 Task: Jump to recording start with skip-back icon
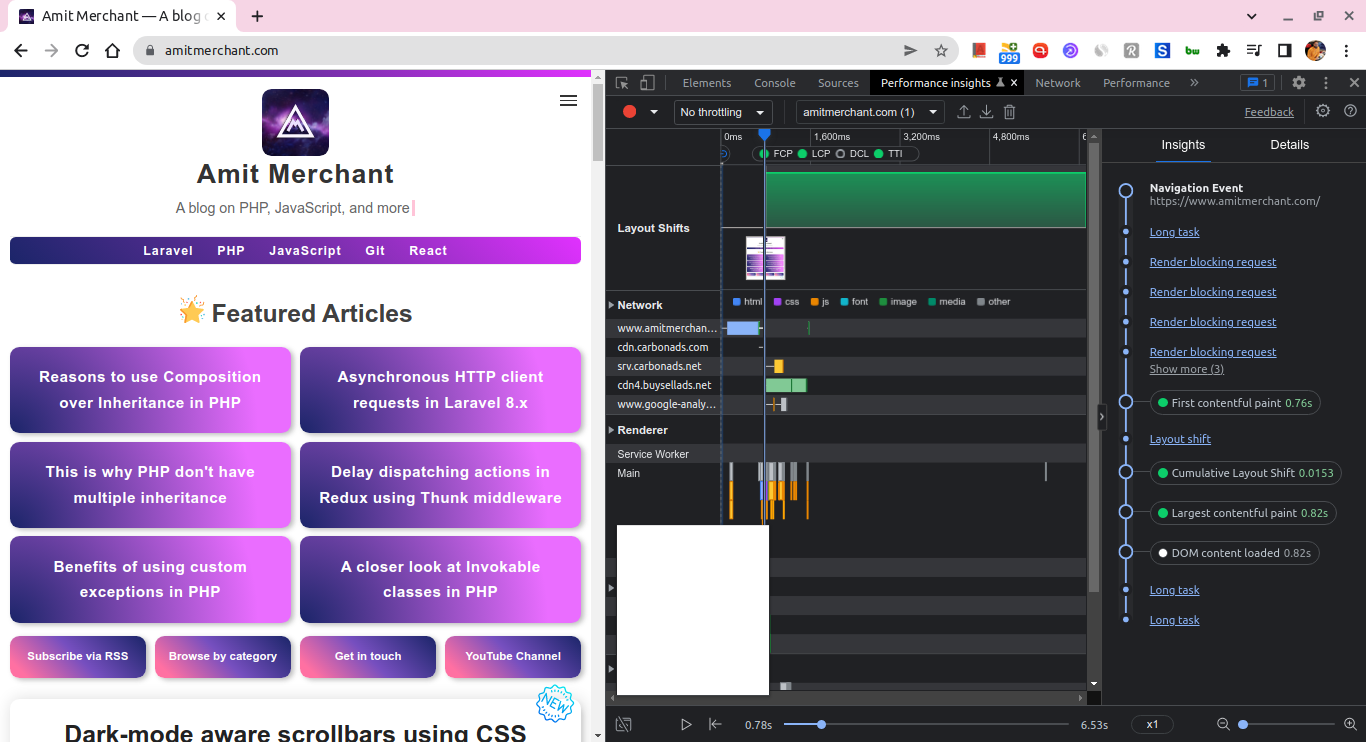[x=715, y=724]
